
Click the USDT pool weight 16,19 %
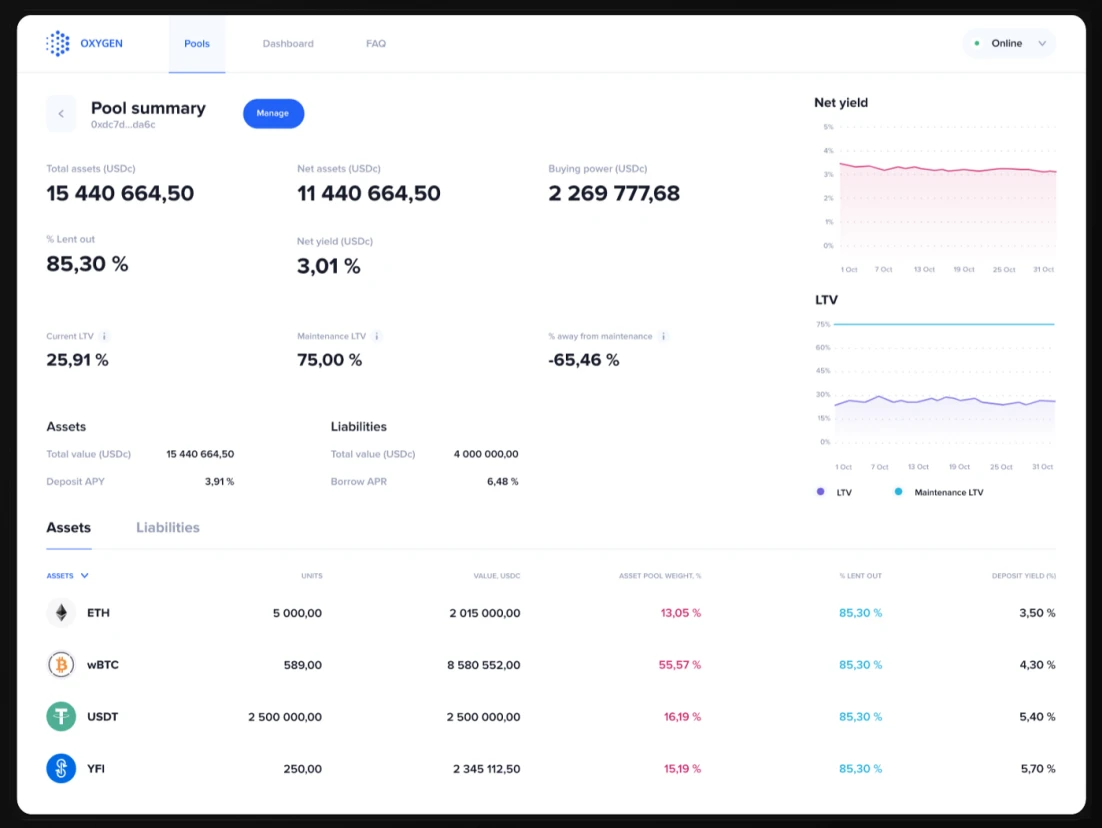(682, 718)
